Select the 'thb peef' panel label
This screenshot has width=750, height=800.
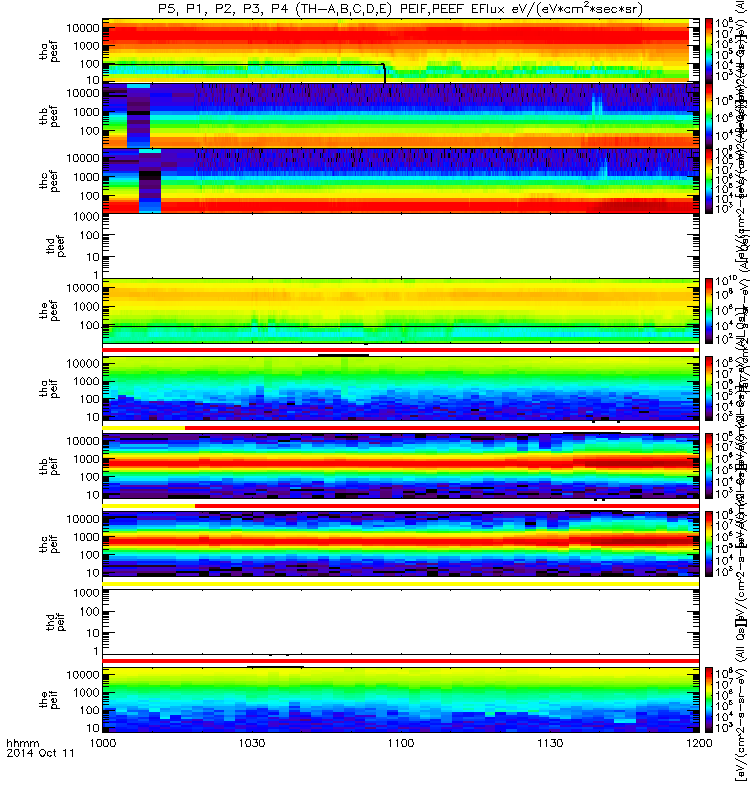49,116
